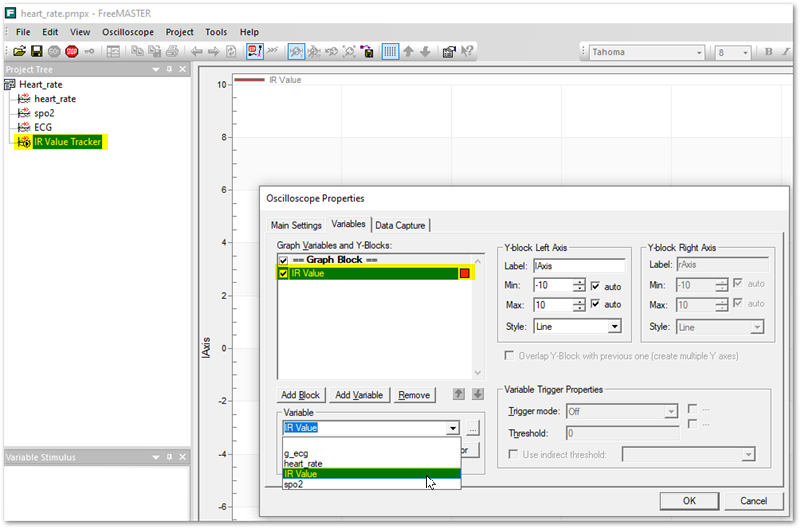Click OK to confirm oscilloscope properties
This screenshot has height=528, width=800.
coord(689,500)
